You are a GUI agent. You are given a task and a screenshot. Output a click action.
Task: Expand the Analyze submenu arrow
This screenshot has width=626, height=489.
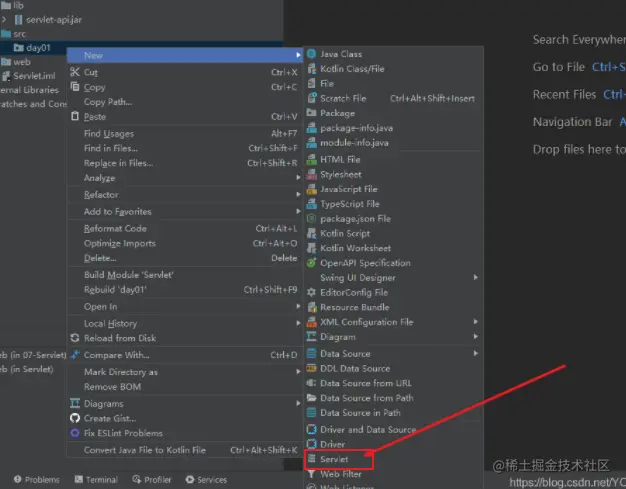(298, 177)
